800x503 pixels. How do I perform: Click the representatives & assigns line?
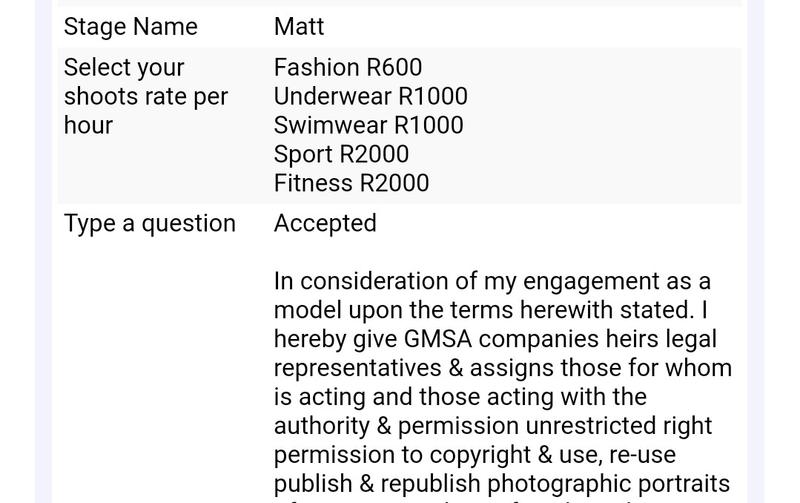tap(503, 368)
